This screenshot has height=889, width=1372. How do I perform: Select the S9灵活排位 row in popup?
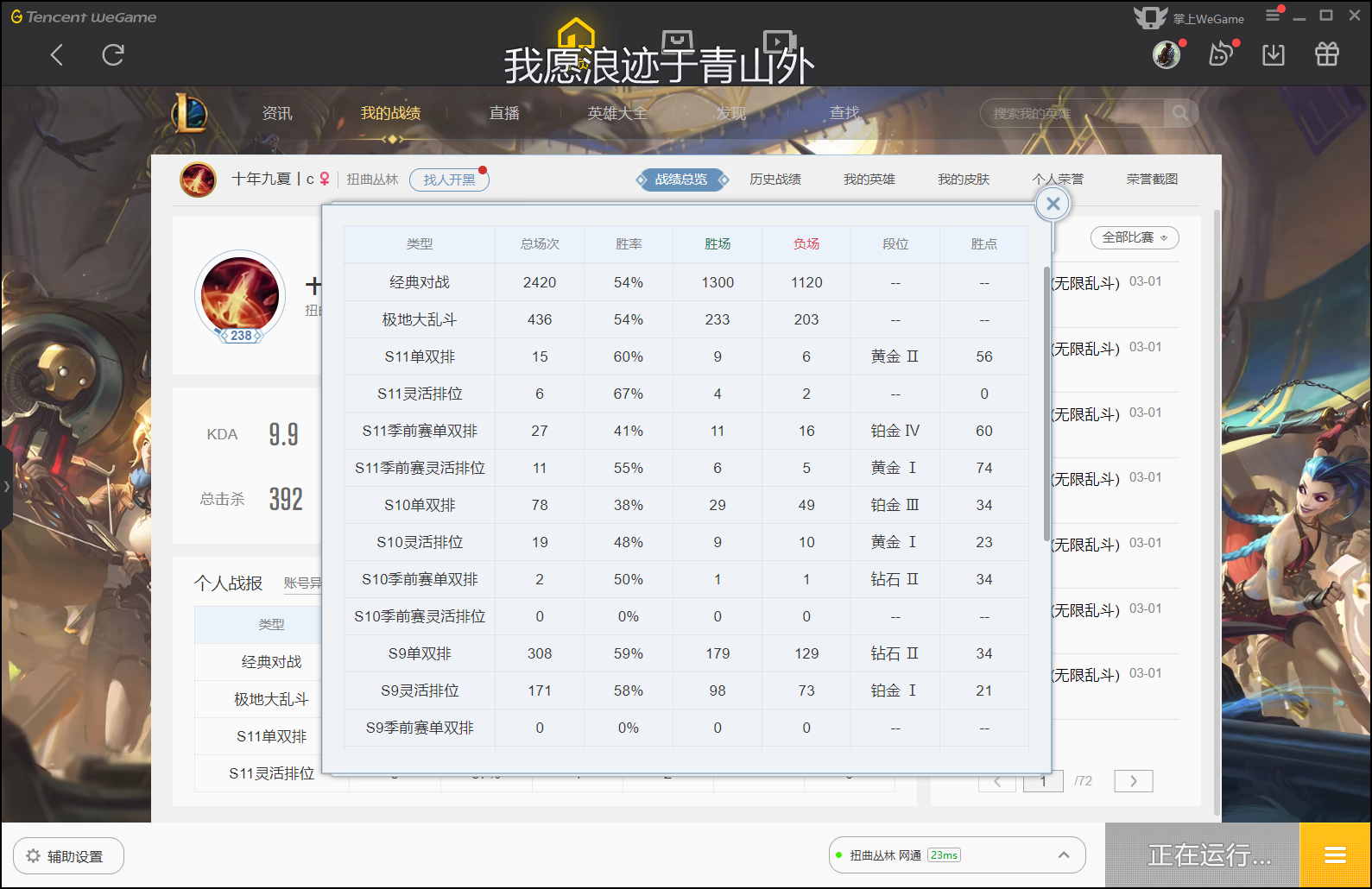pyautogui.click(x=686, y=690)
